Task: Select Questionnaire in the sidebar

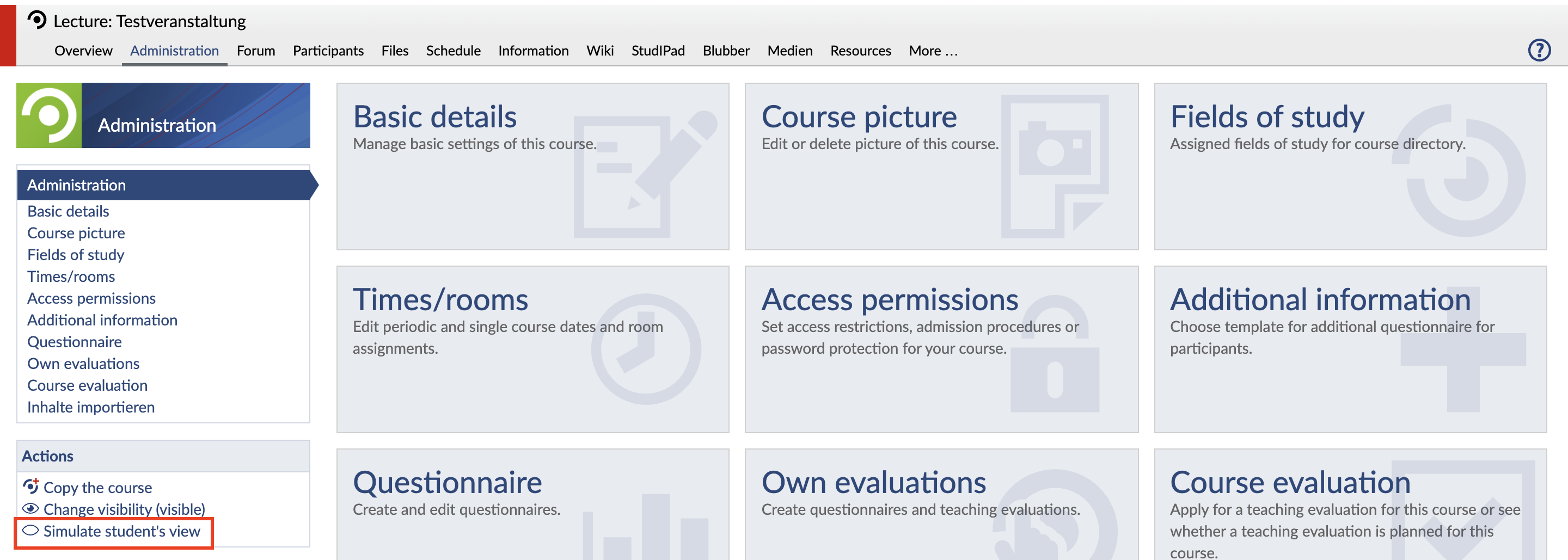Action: tap(74, 341)
